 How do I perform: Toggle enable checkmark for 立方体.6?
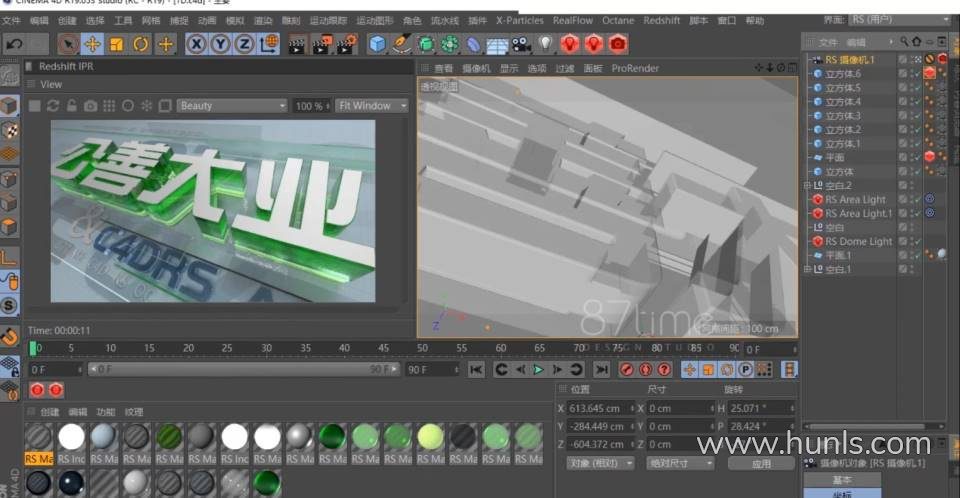pos(917,74)
